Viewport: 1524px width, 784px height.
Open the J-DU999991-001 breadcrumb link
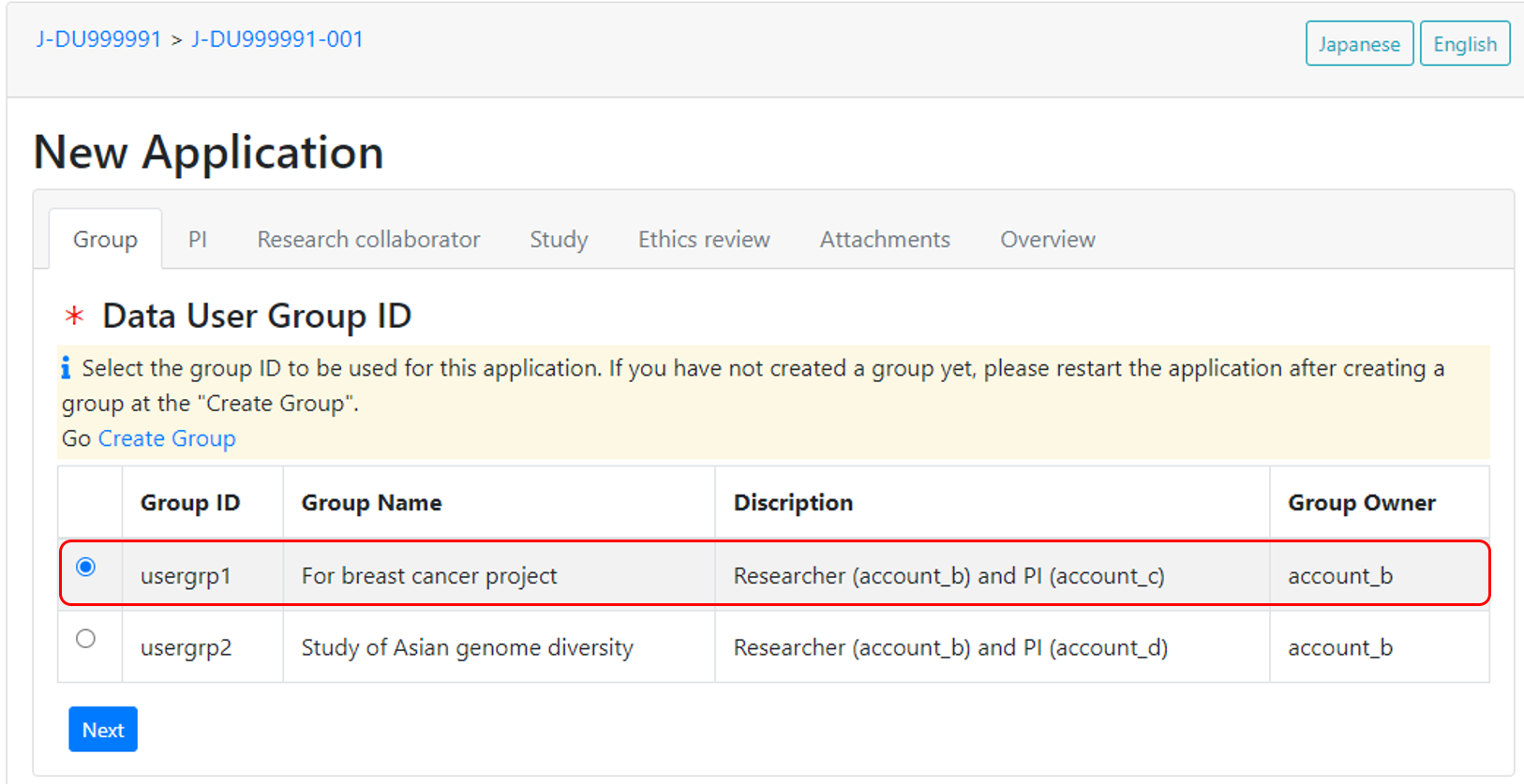pyautogui.click(x=277, y=39)
